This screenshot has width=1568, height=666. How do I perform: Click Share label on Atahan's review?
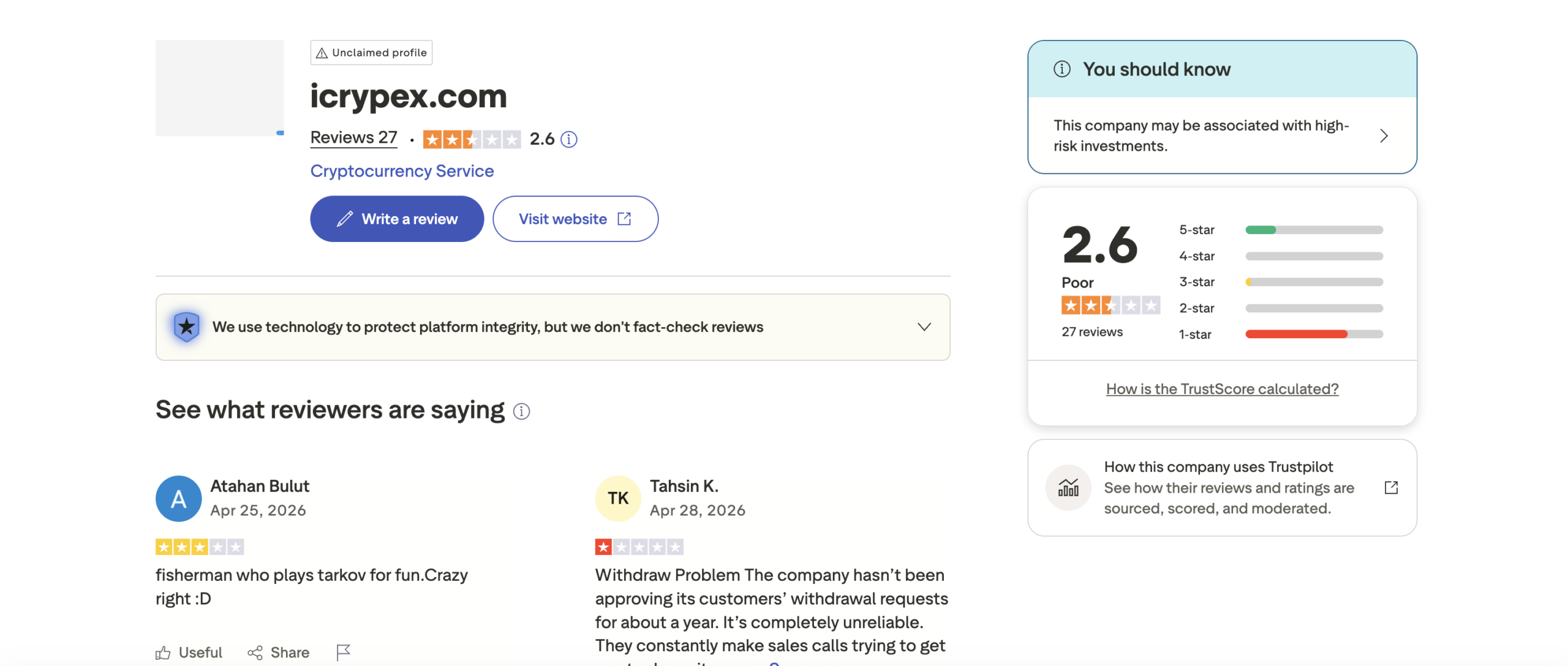coord(290,653)
